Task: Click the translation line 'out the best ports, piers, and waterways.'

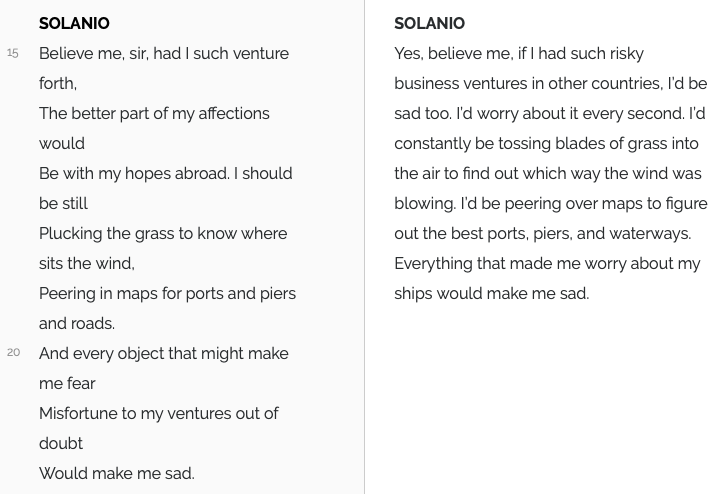Action: [x=543, y=234]
